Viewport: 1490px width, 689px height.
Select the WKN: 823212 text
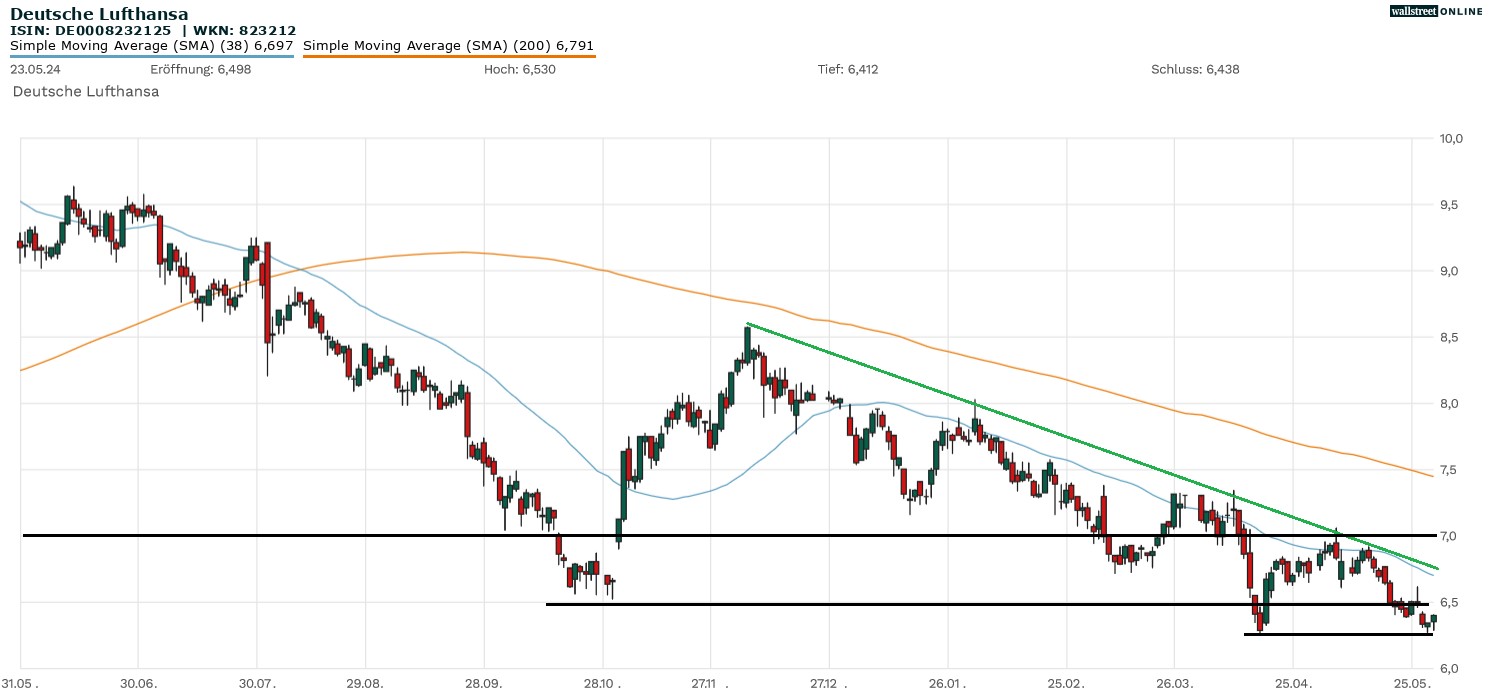[245, 31]
